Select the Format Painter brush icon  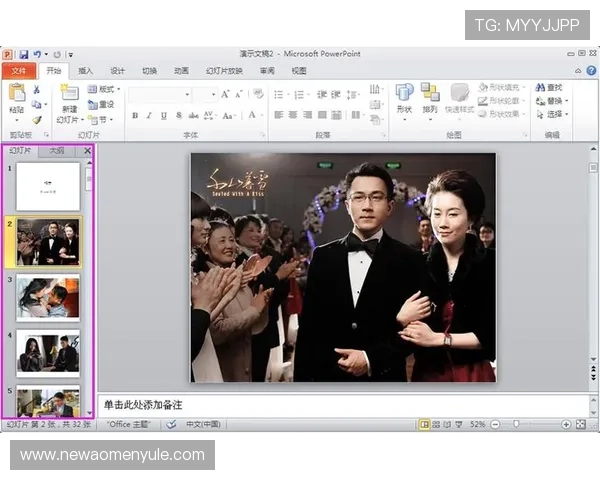point(36,120)
